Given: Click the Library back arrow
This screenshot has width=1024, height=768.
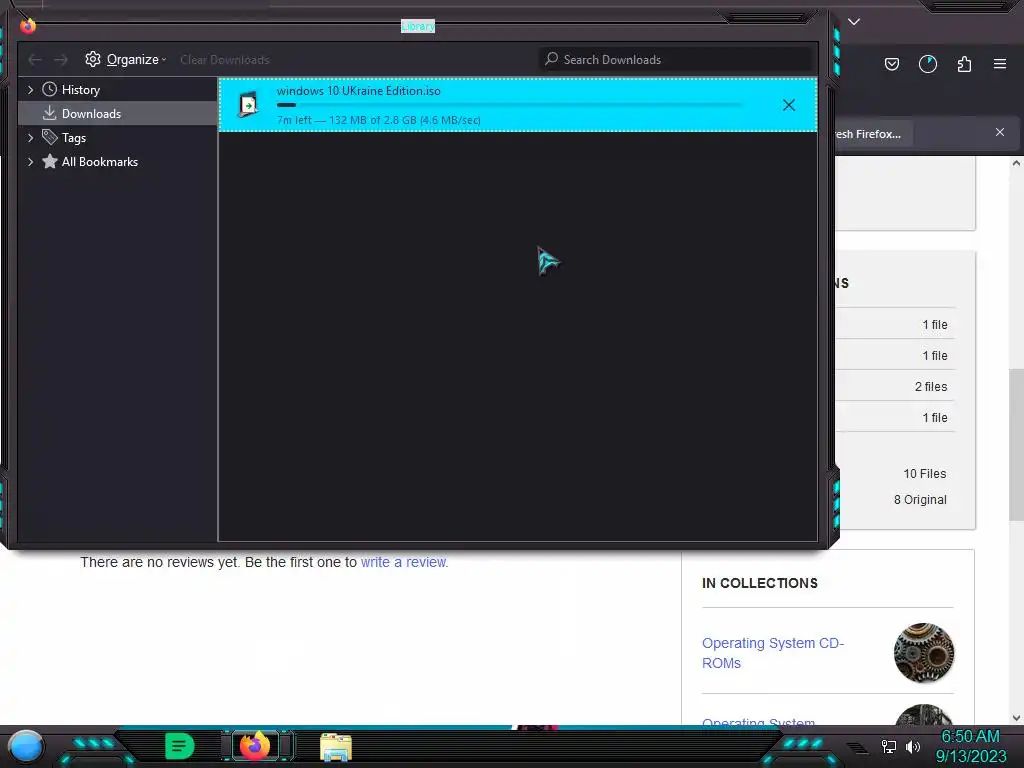Looking at the screenshot, I should pyautogui.click(x=35, y=60).
